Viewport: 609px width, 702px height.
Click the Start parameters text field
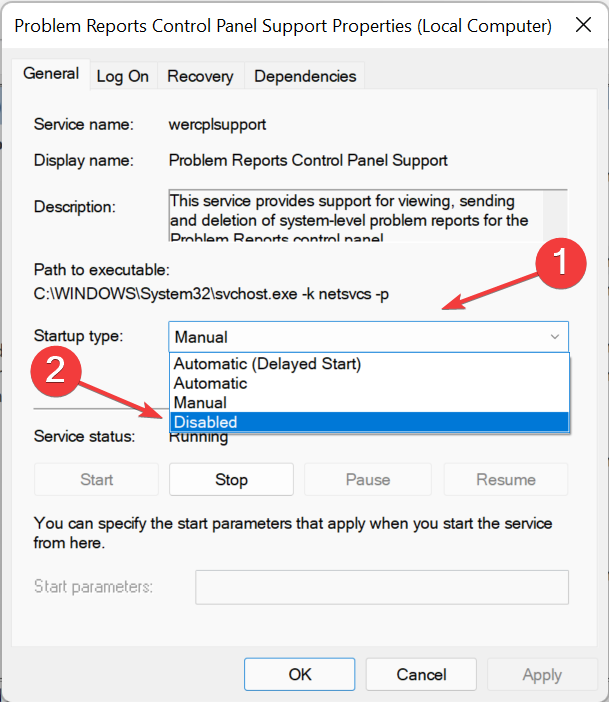[x=382, y=587]
